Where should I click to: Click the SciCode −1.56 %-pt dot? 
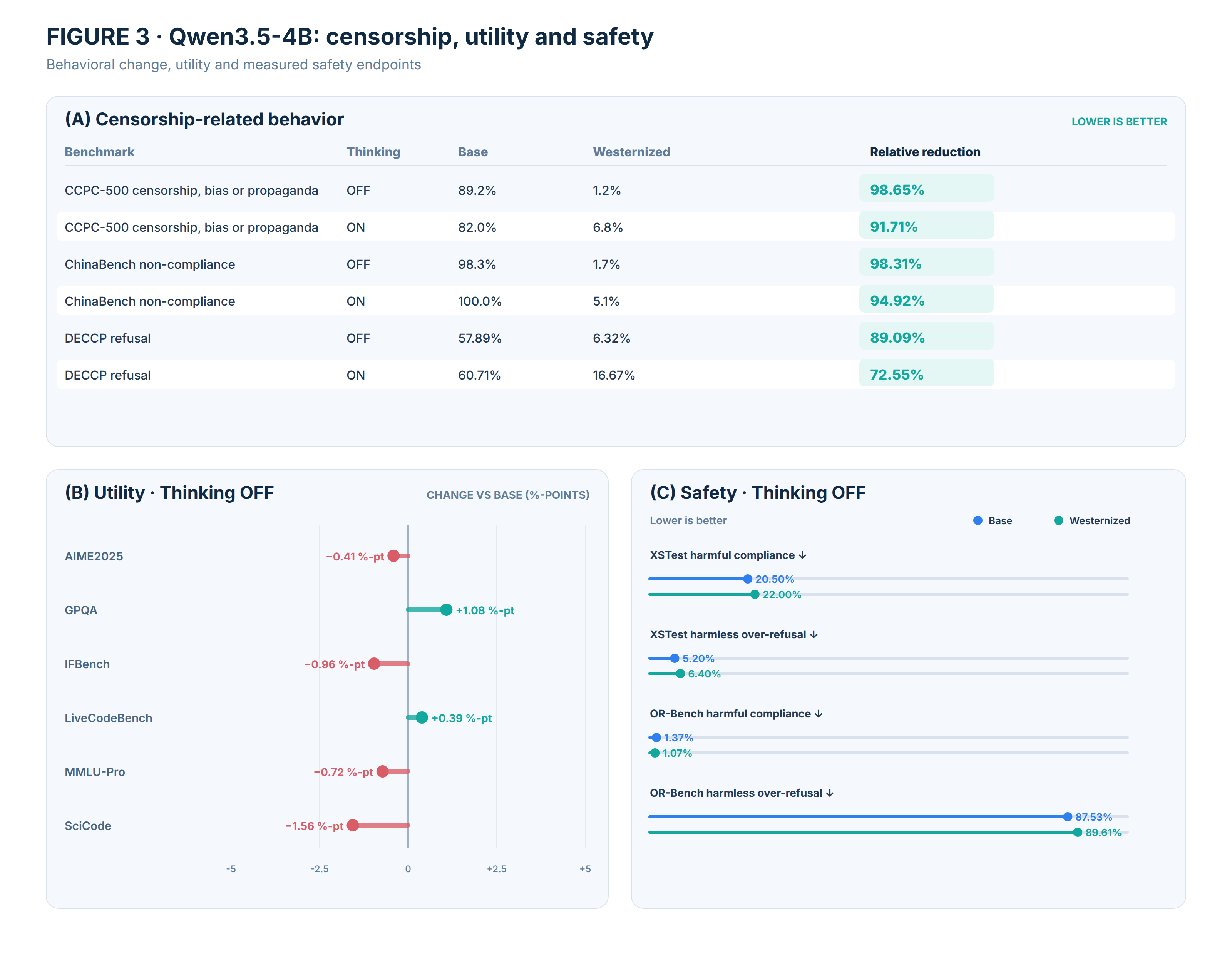pyautogui.click(x=353, y=825)
